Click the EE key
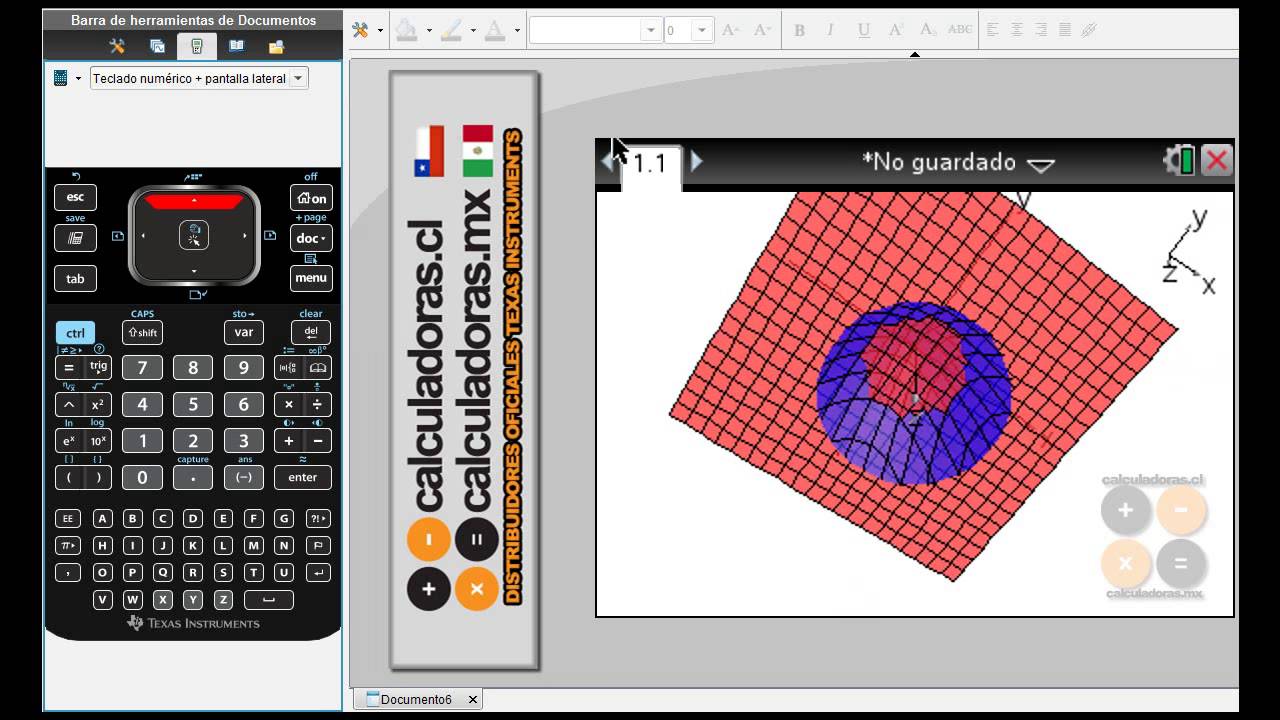This screenshot has width=1280, height=720. pos(67,518)
